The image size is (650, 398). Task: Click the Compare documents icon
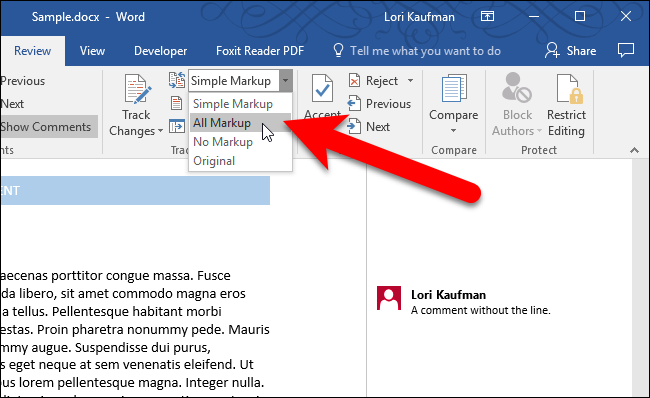pos(454,88)
